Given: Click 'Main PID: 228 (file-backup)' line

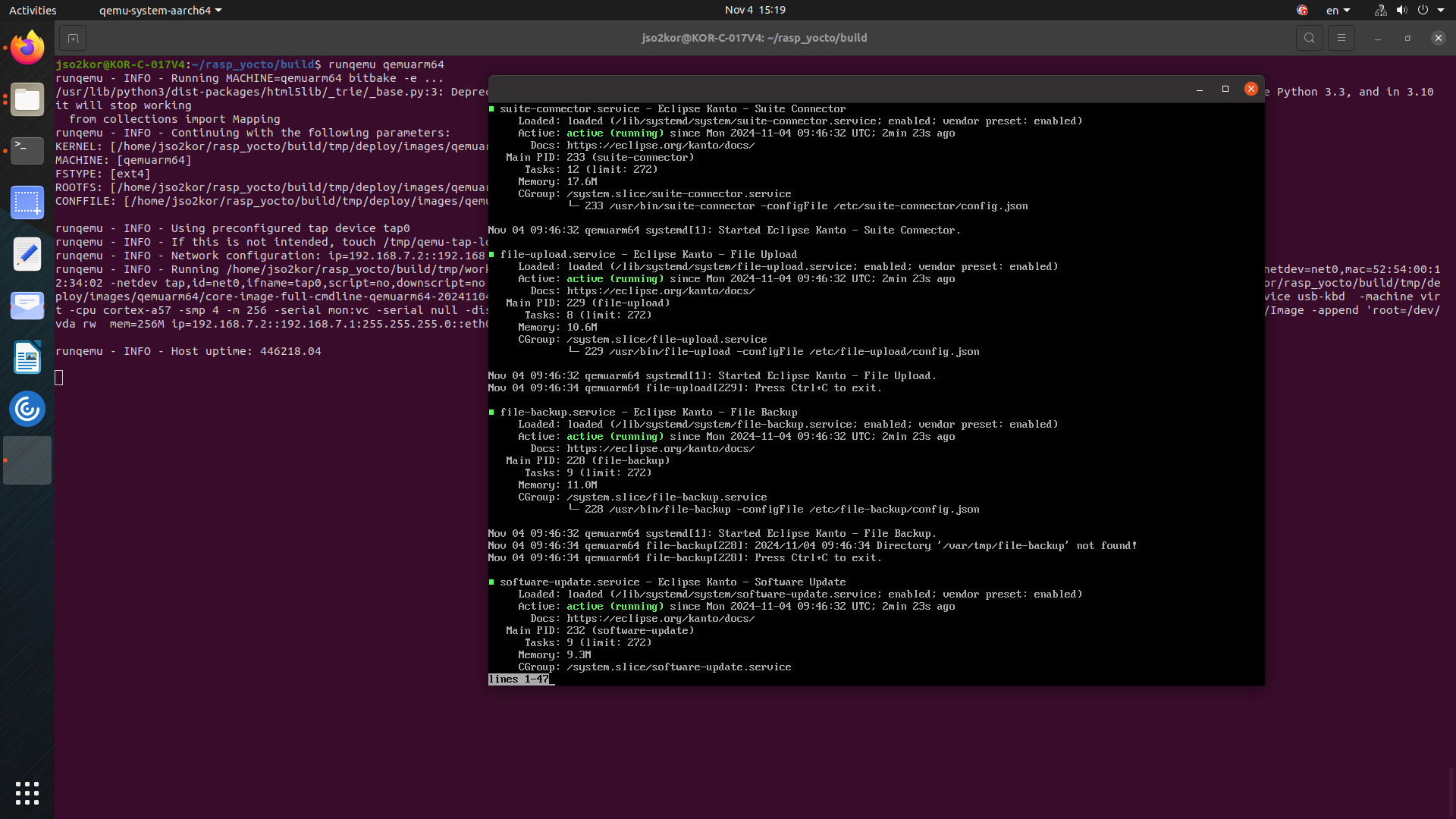Looking at the screenshot, I should tap(588, 461).
